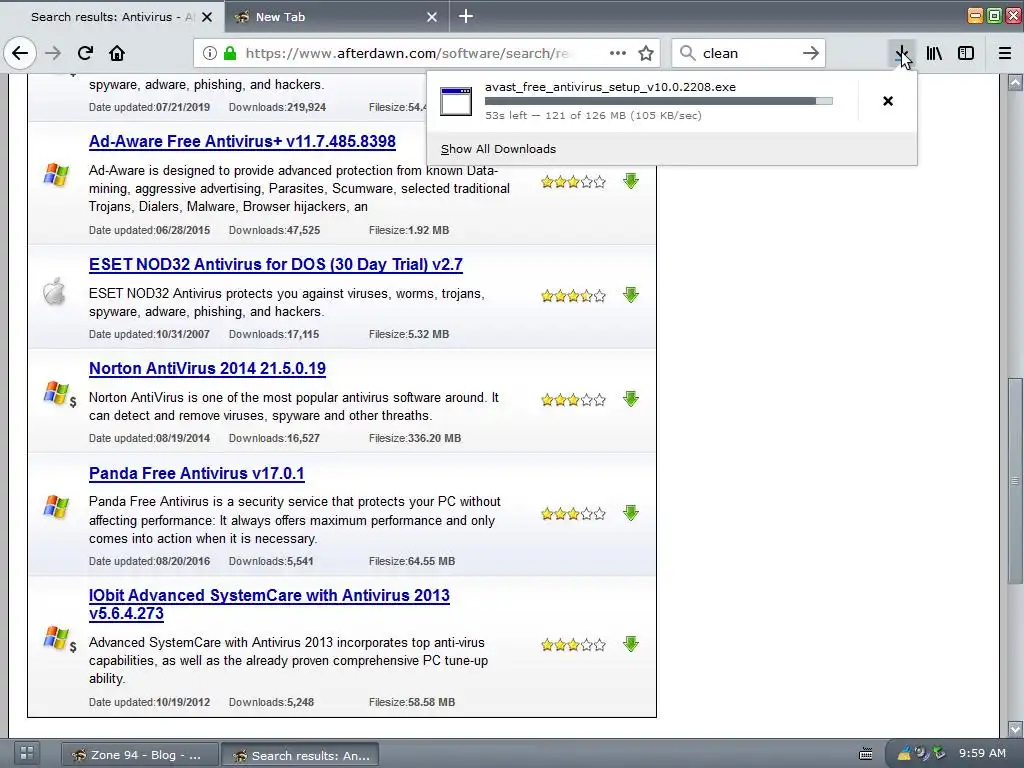Open the hamburger application menu
Screen dimensions: 1024x768
click(x=1005, y=53)
